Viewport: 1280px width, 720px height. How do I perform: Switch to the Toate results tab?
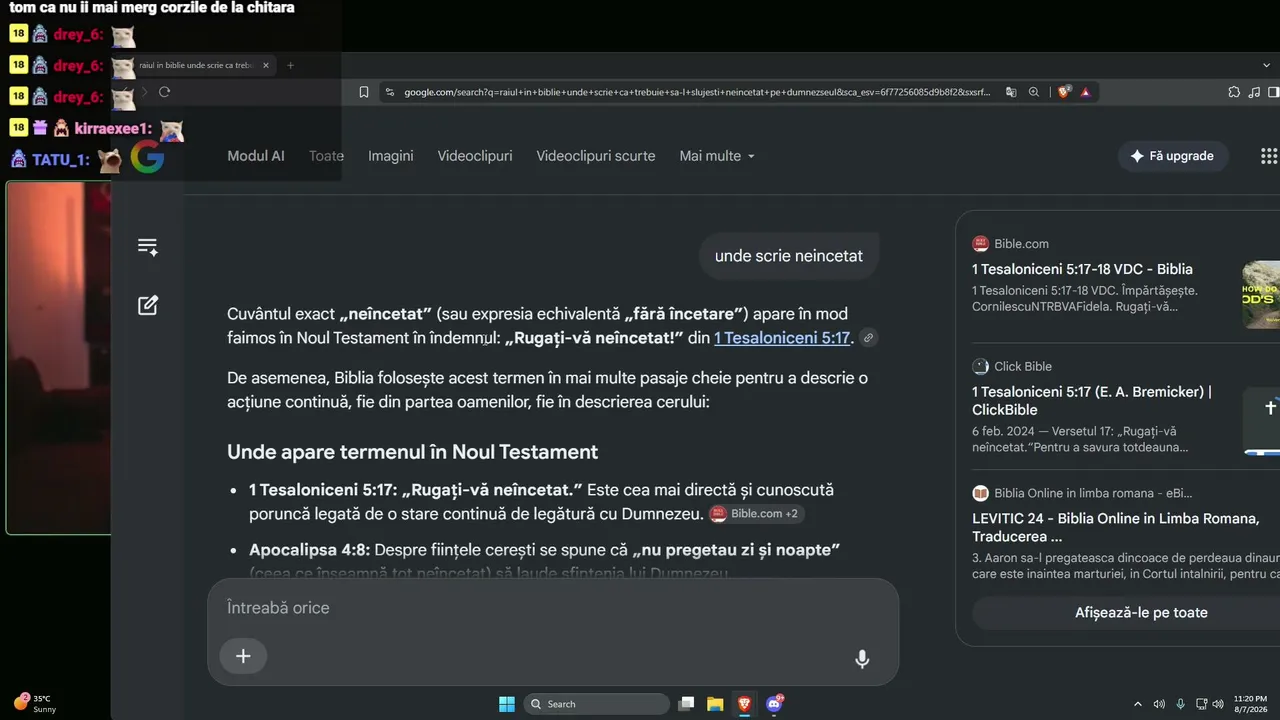(x=326, y=156)
